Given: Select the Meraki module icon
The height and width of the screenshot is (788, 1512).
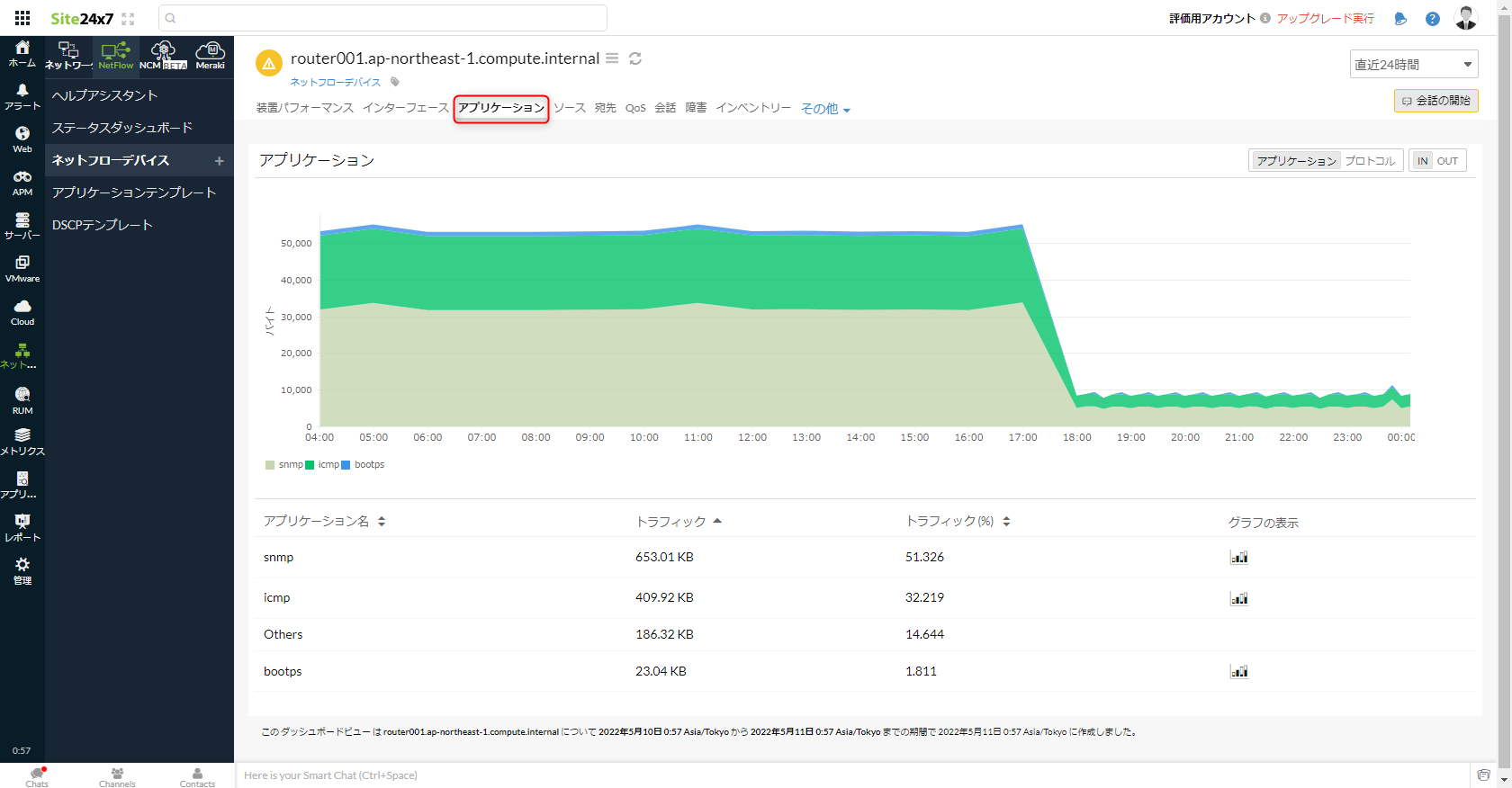Looking at the screenshot, I should coord(210,56).
